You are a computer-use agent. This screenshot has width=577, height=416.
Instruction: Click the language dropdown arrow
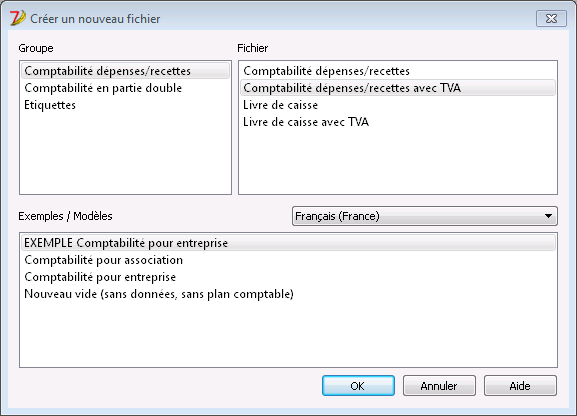(x=548, y=216)
